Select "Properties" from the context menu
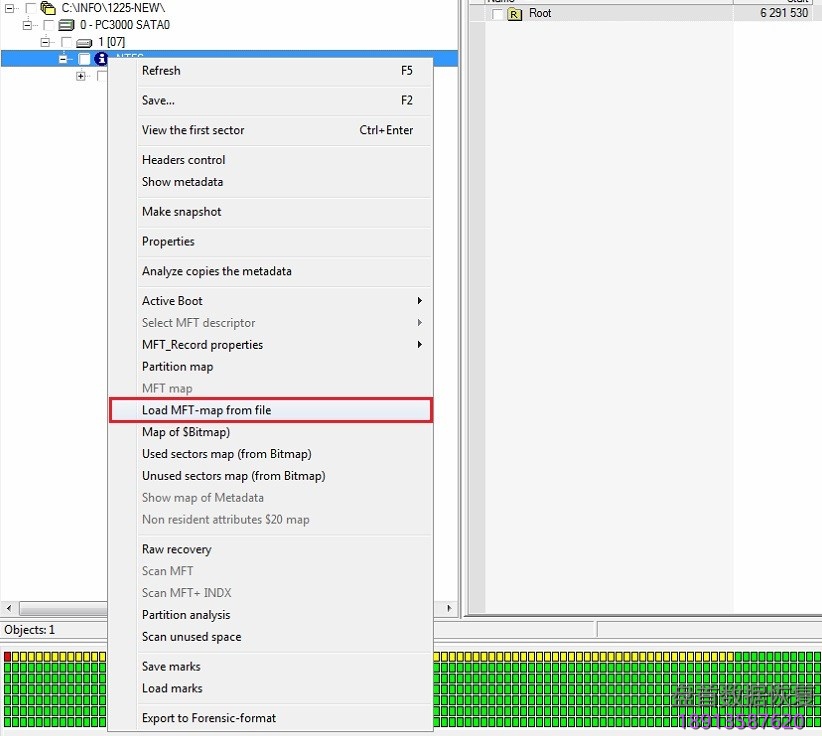 coord(167,241)
